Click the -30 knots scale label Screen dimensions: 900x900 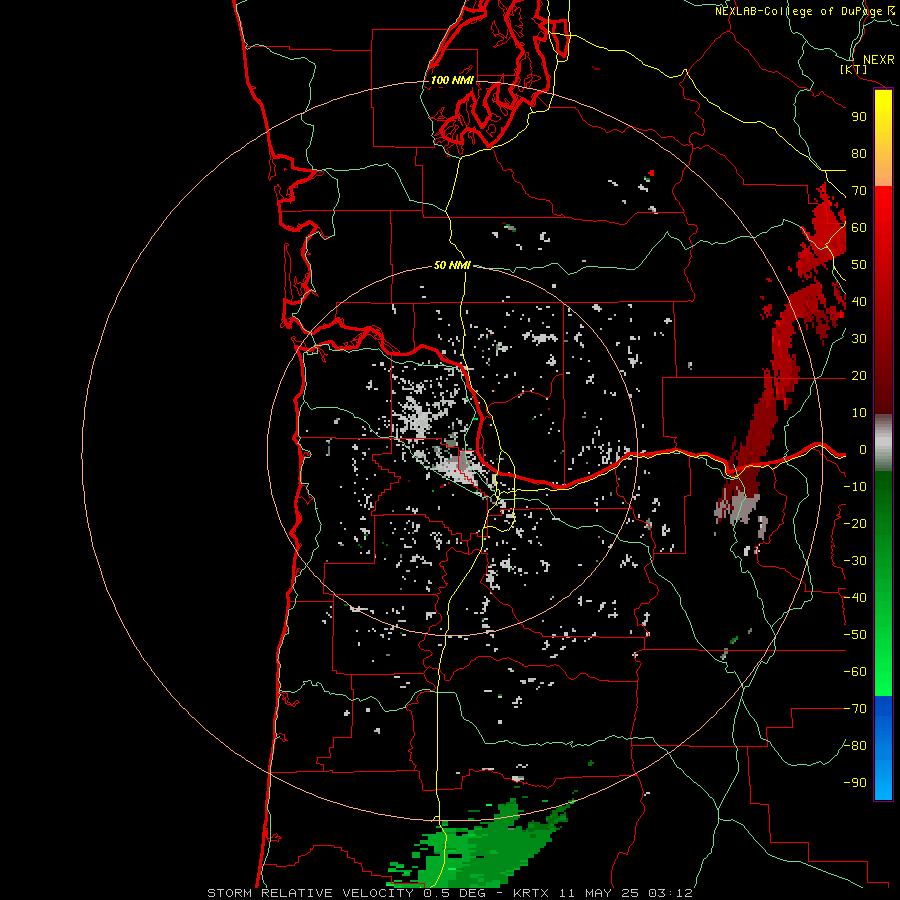[855, 561]
